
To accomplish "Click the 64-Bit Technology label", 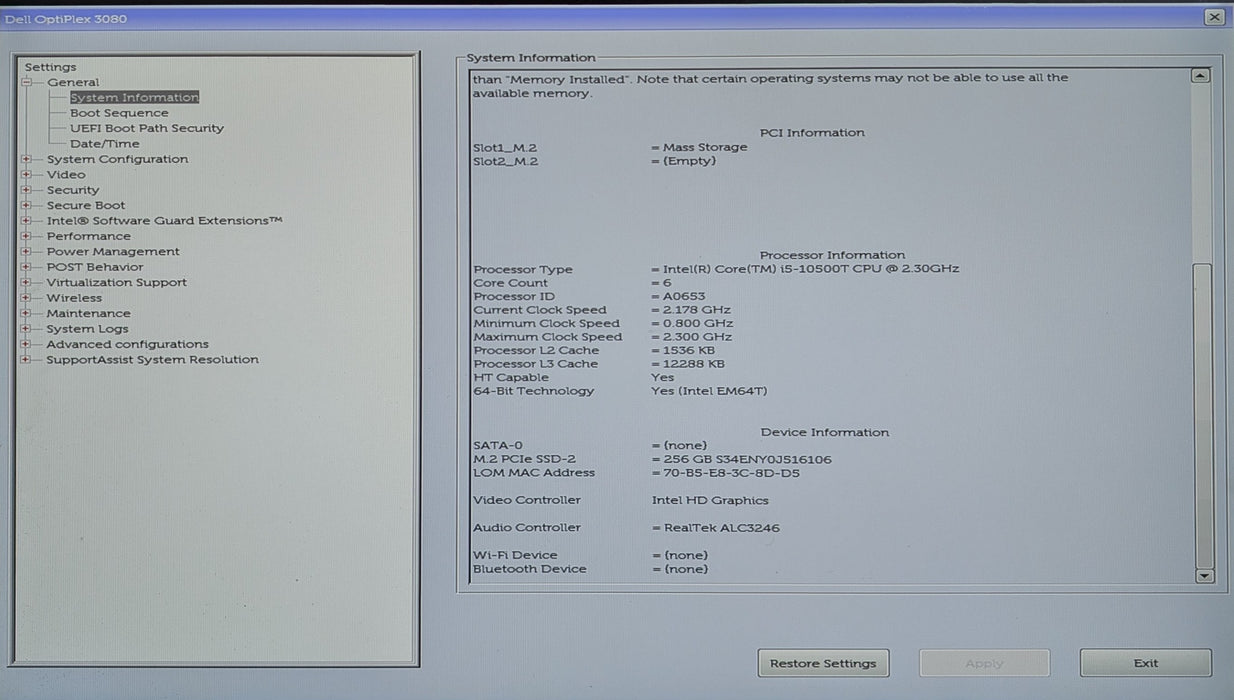I will [533, 391].
